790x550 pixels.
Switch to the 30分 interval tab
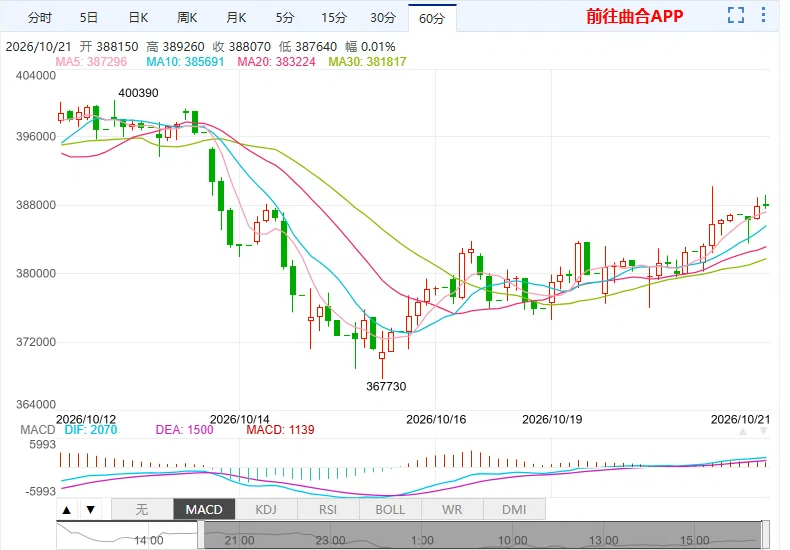pyautogui.click(x=383, y=18)
